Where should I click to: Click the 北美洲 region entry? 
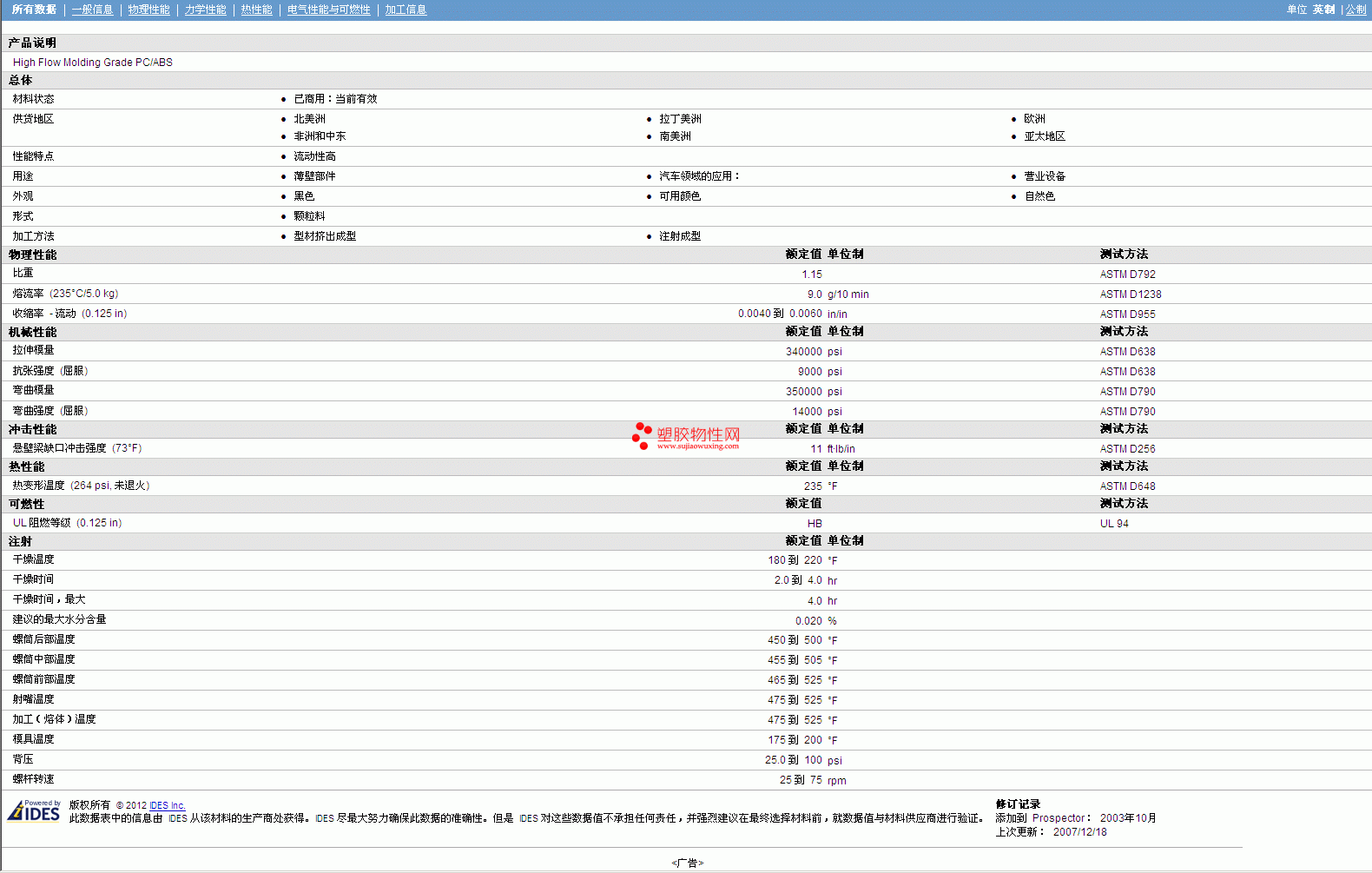click(x=310, y=119)
